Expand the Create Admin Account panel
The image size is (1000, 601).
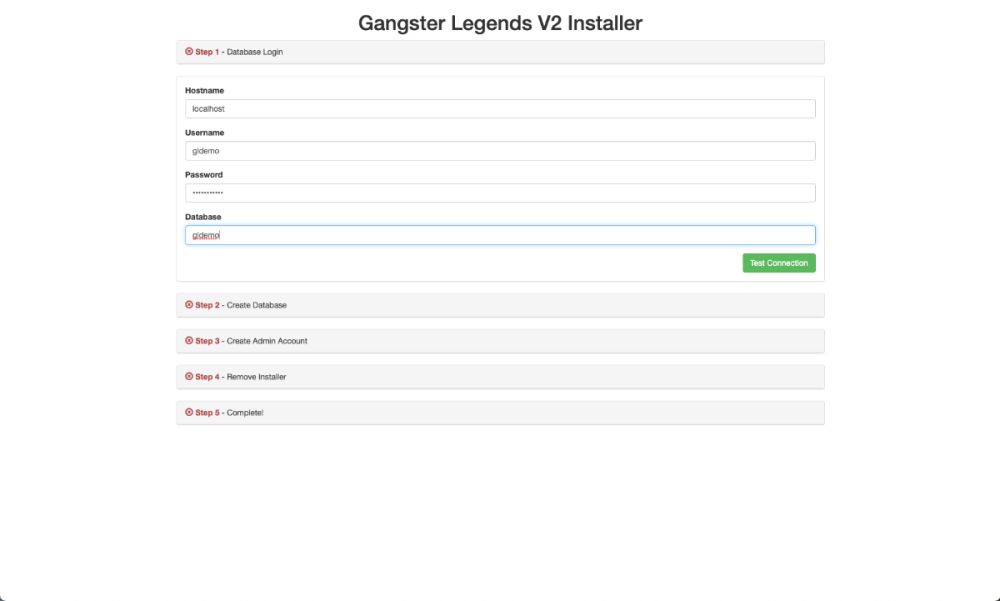[500, 341]
